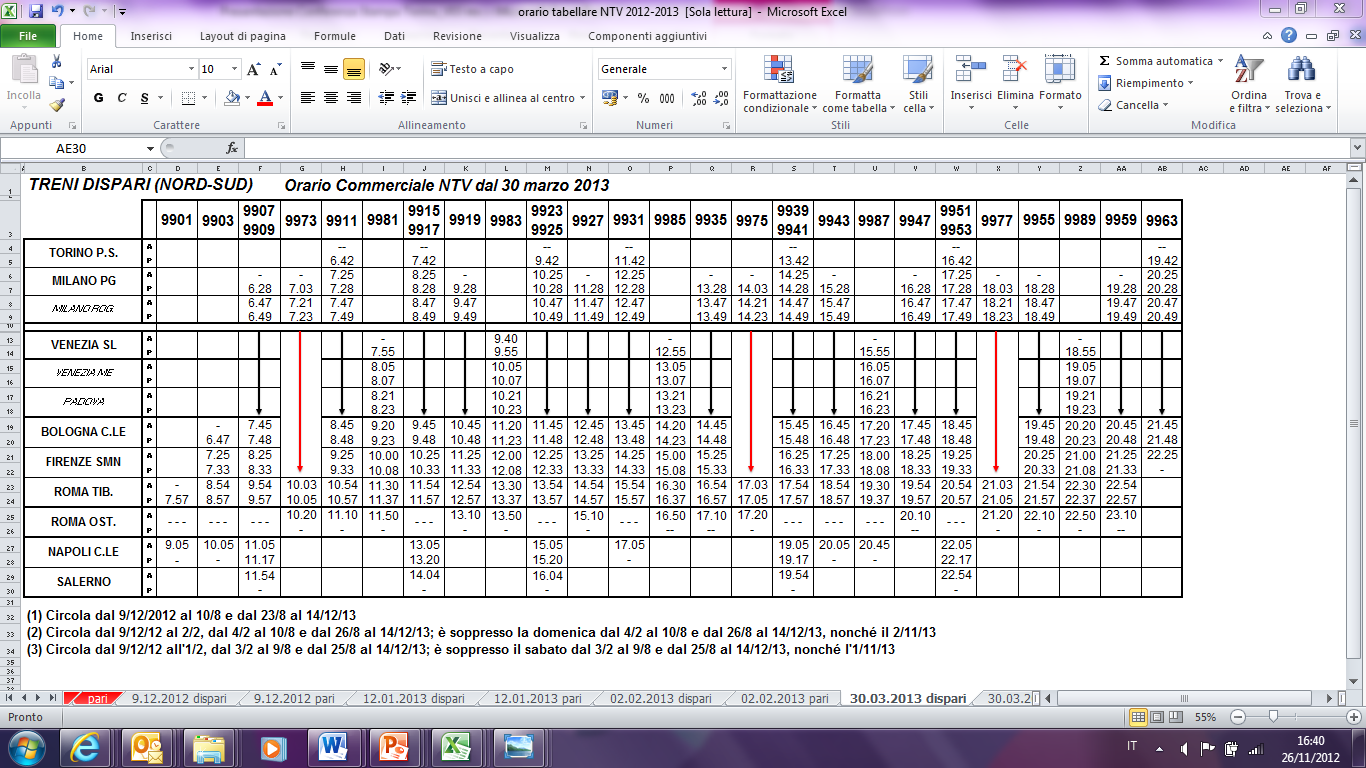Image resolution: width=1366 pixels, height=768 pixels.
Task: Open the cell borders dropdown
Action: [x=207, y=98]
